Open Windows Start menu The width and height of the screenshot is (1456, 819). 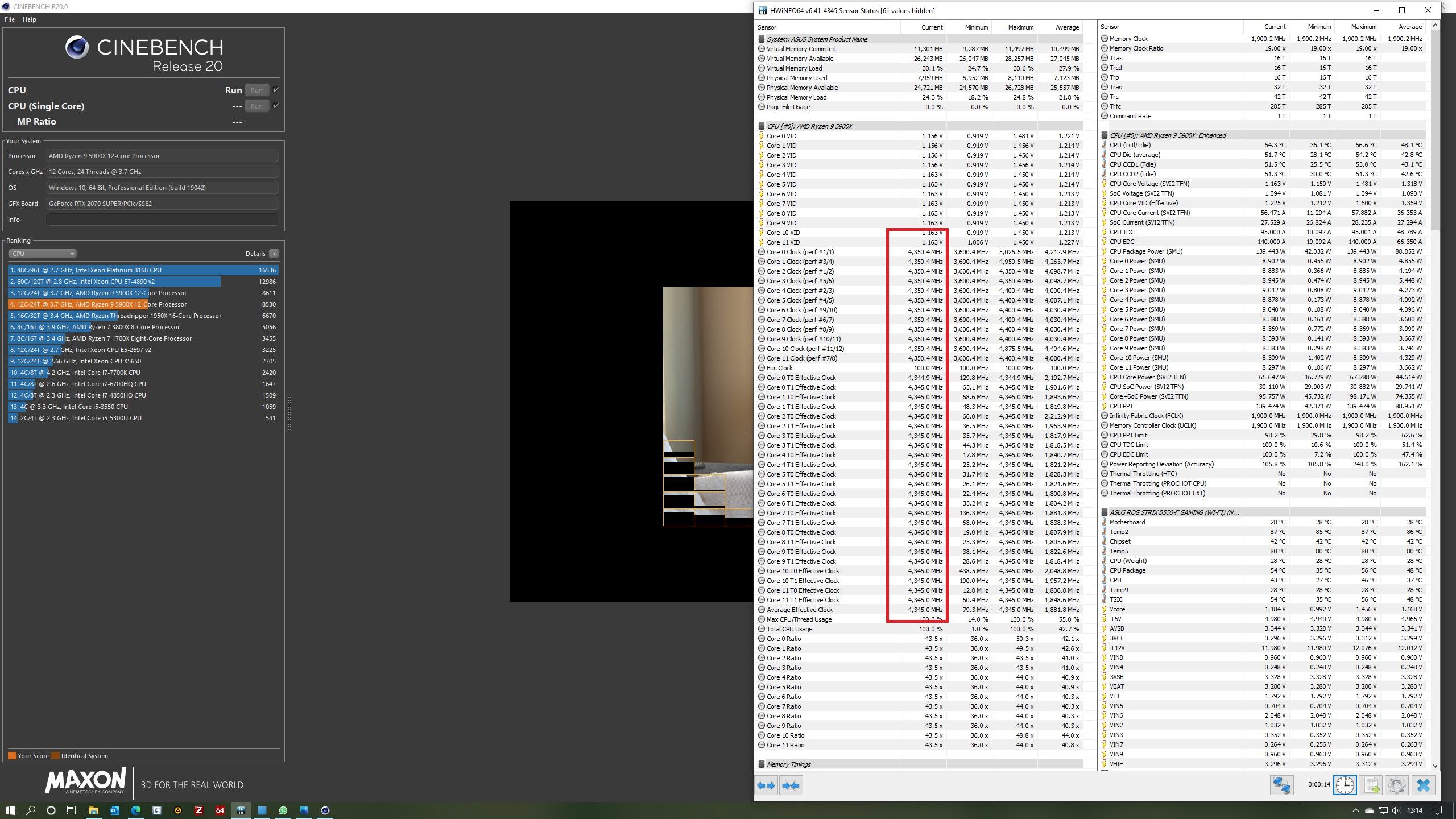(10, 810)
